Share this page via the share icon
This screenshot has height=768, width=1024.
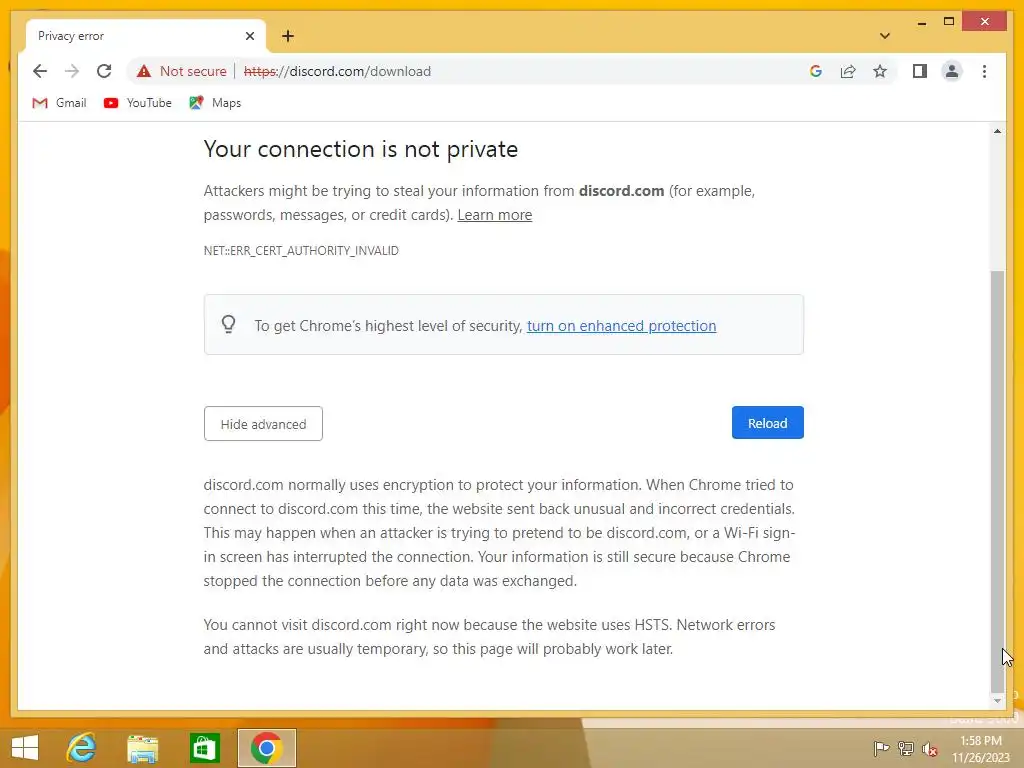click(848, 71)
